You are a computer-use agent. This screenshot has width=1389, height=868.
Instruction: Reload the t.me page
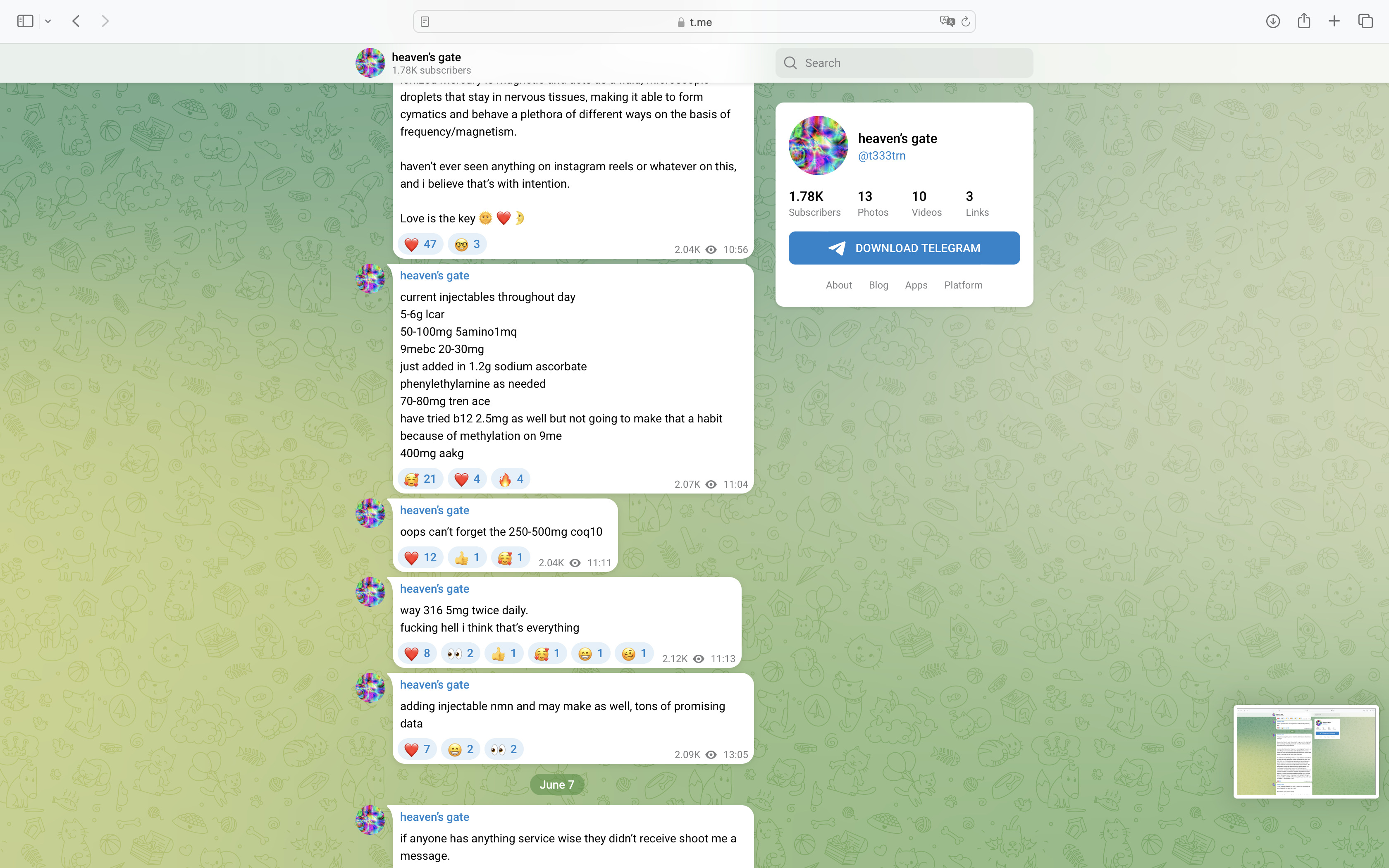[965, 22]
